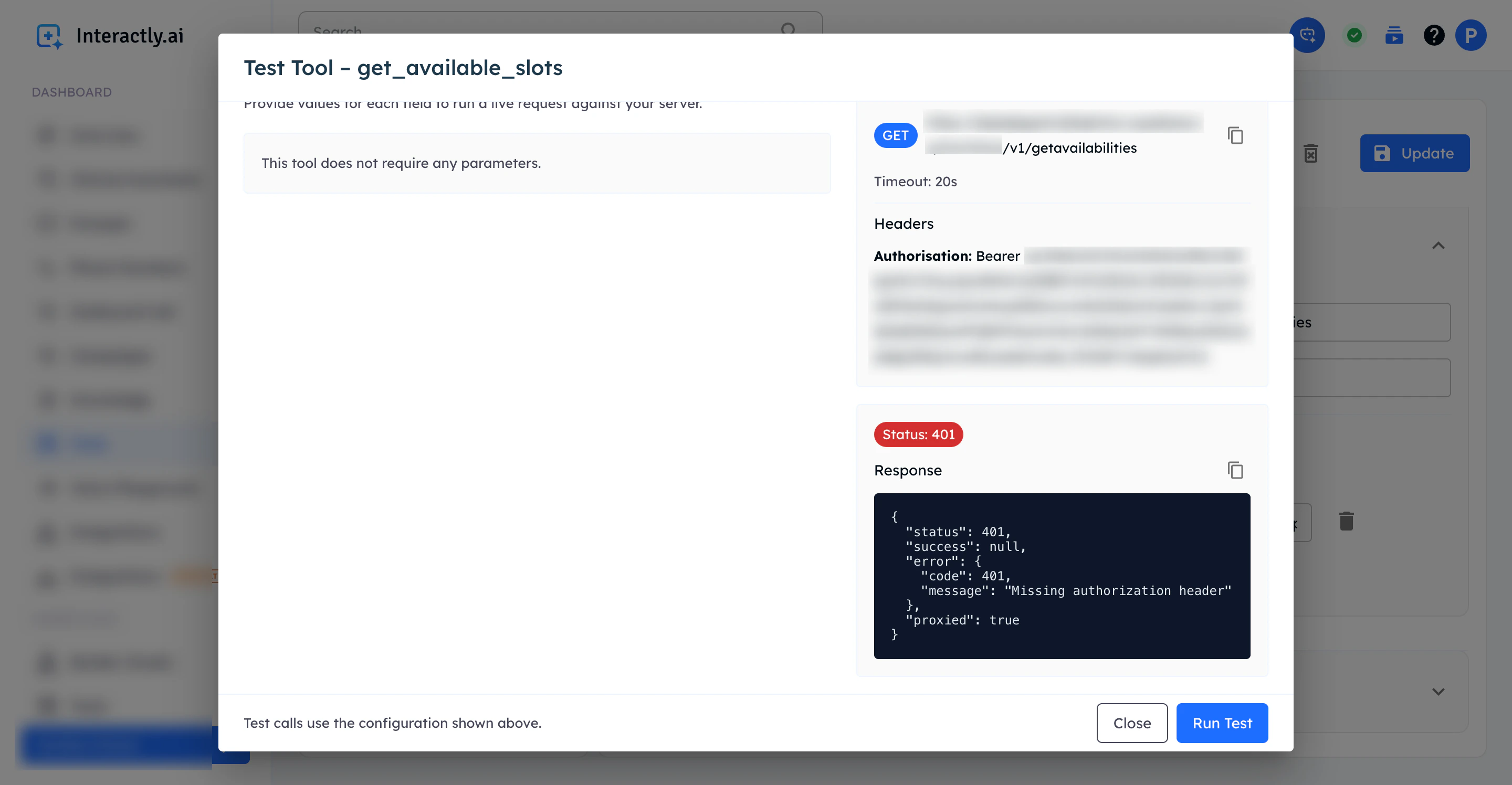The image size is (1512, 785).
Task: Click the Interactly.ai logo
Action: (110, 36)
